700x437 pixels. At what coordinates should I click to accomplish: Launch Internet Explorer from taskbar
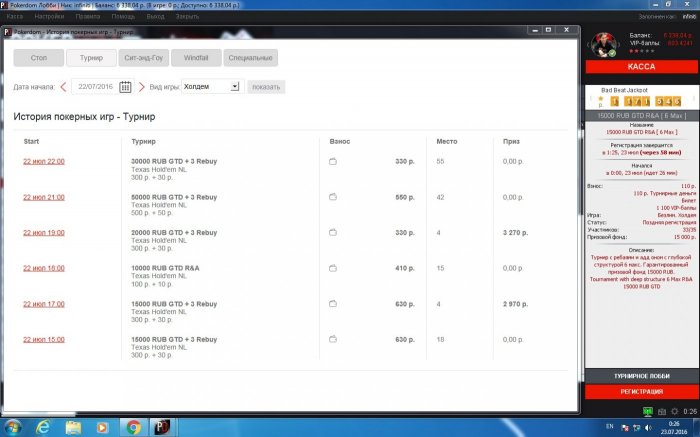(x=43, y=428)
